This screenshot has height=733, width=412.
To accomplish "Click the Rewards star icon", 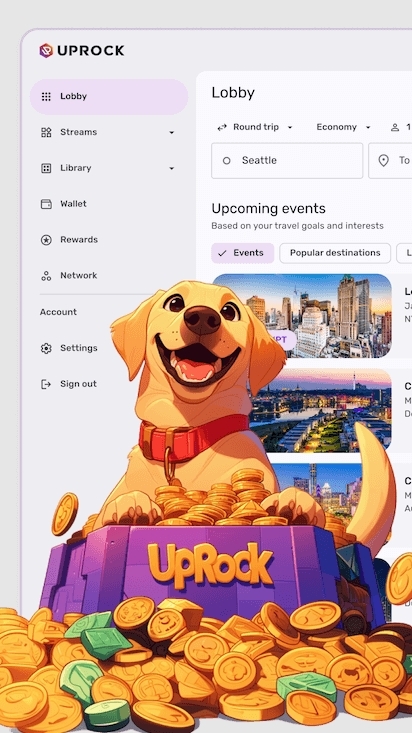I will point(46,240).
